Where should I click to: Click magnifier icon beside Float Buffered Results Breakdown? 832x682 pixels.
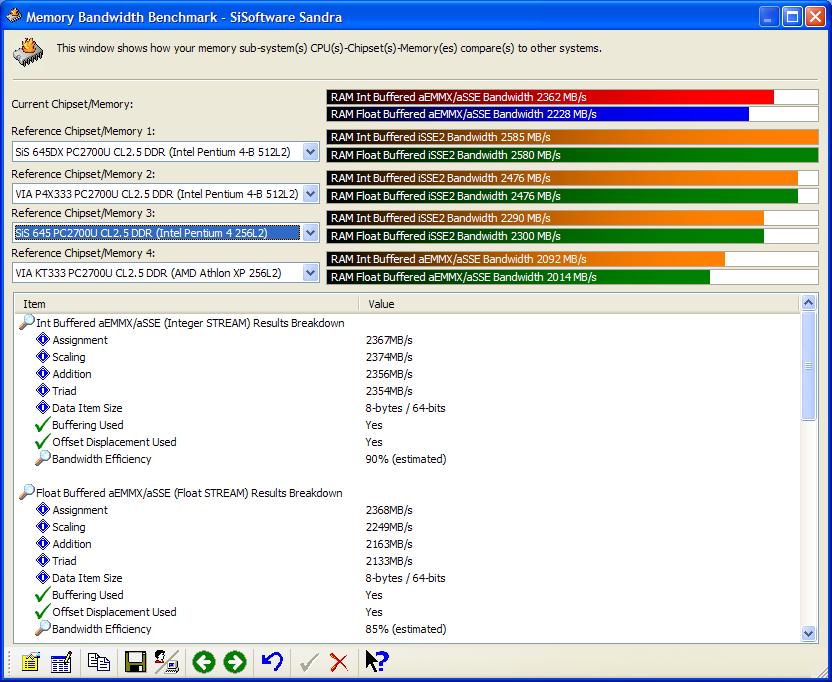[x=27, y=492]
